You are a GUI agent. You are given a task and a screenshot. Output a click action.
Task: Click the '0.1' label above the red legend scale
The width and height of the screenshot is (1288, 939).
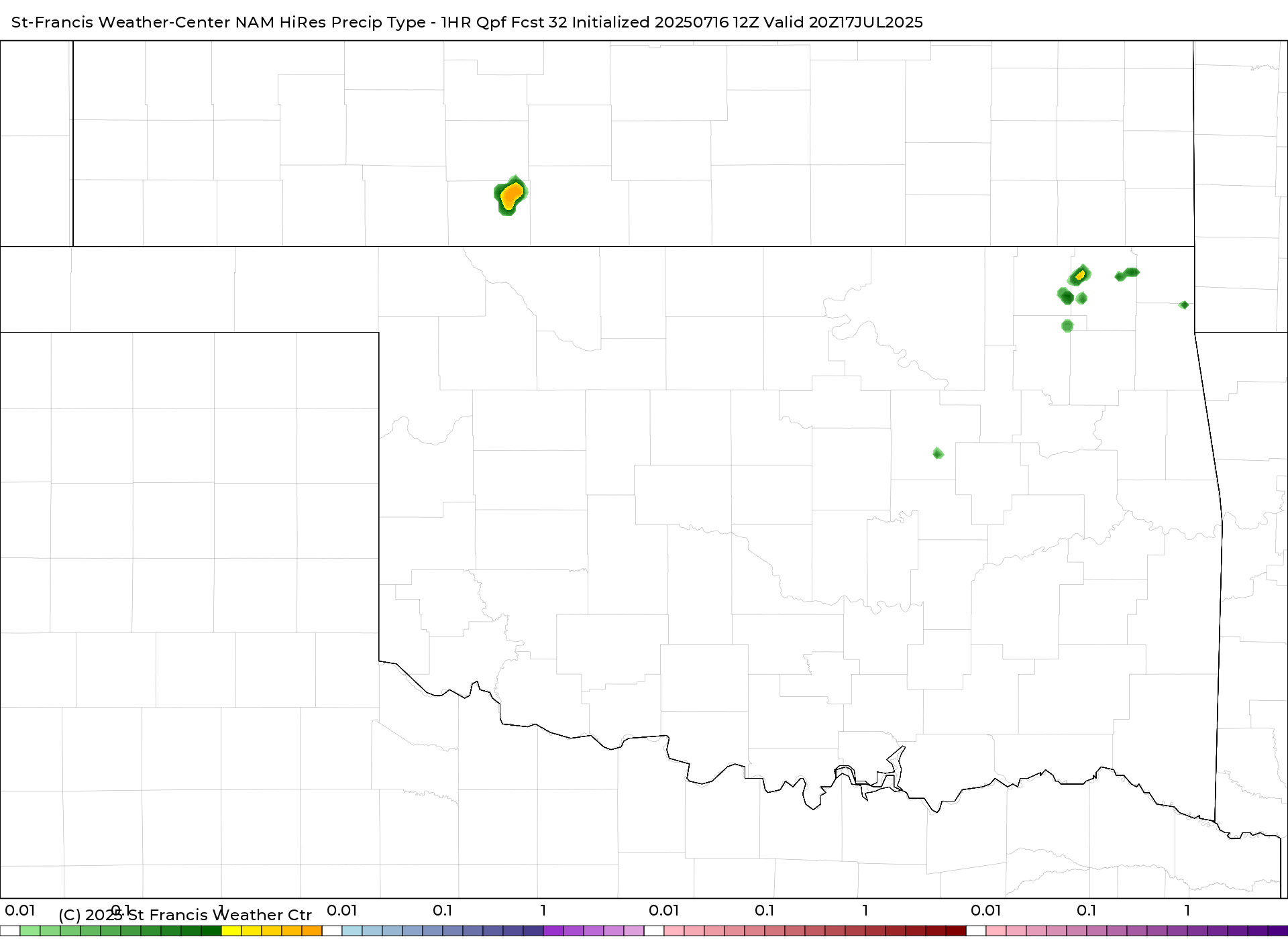tap(764, 911)
